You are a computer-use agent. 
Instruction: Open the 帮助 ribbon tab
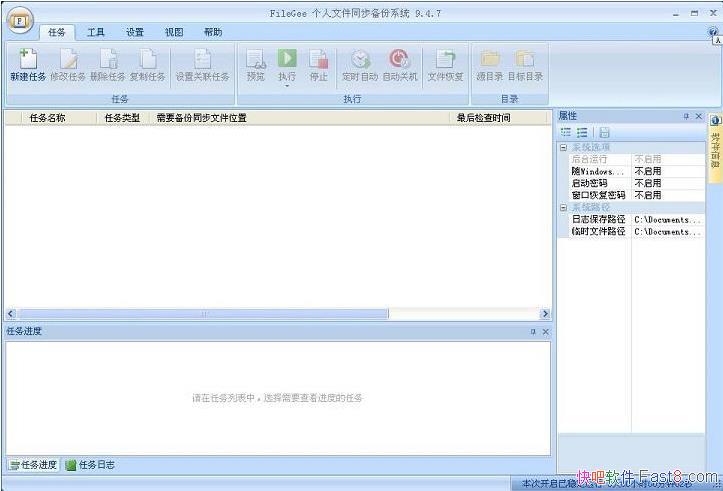(x=213, y=32)
